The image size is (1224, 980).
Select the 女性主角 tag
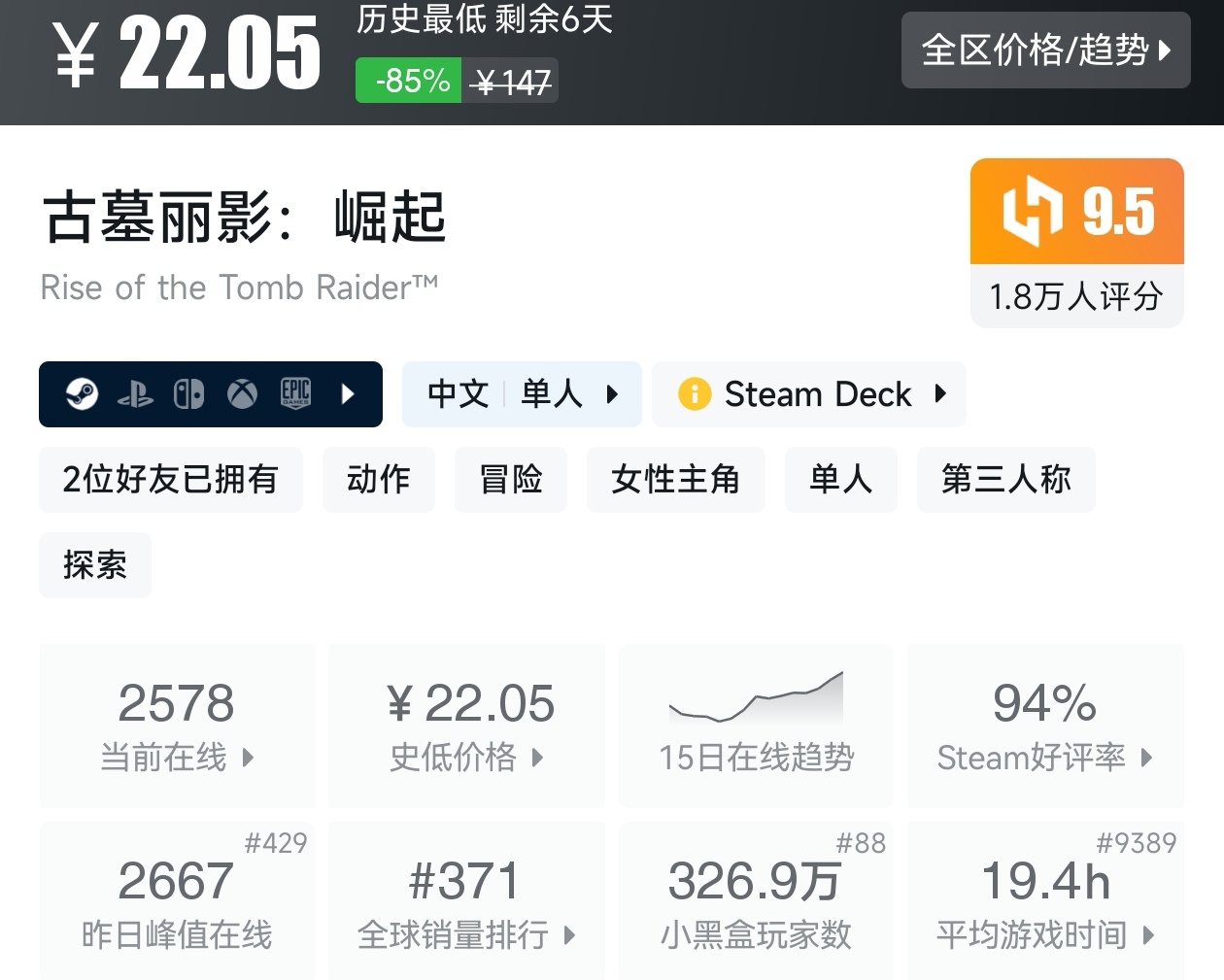(675, 480)
